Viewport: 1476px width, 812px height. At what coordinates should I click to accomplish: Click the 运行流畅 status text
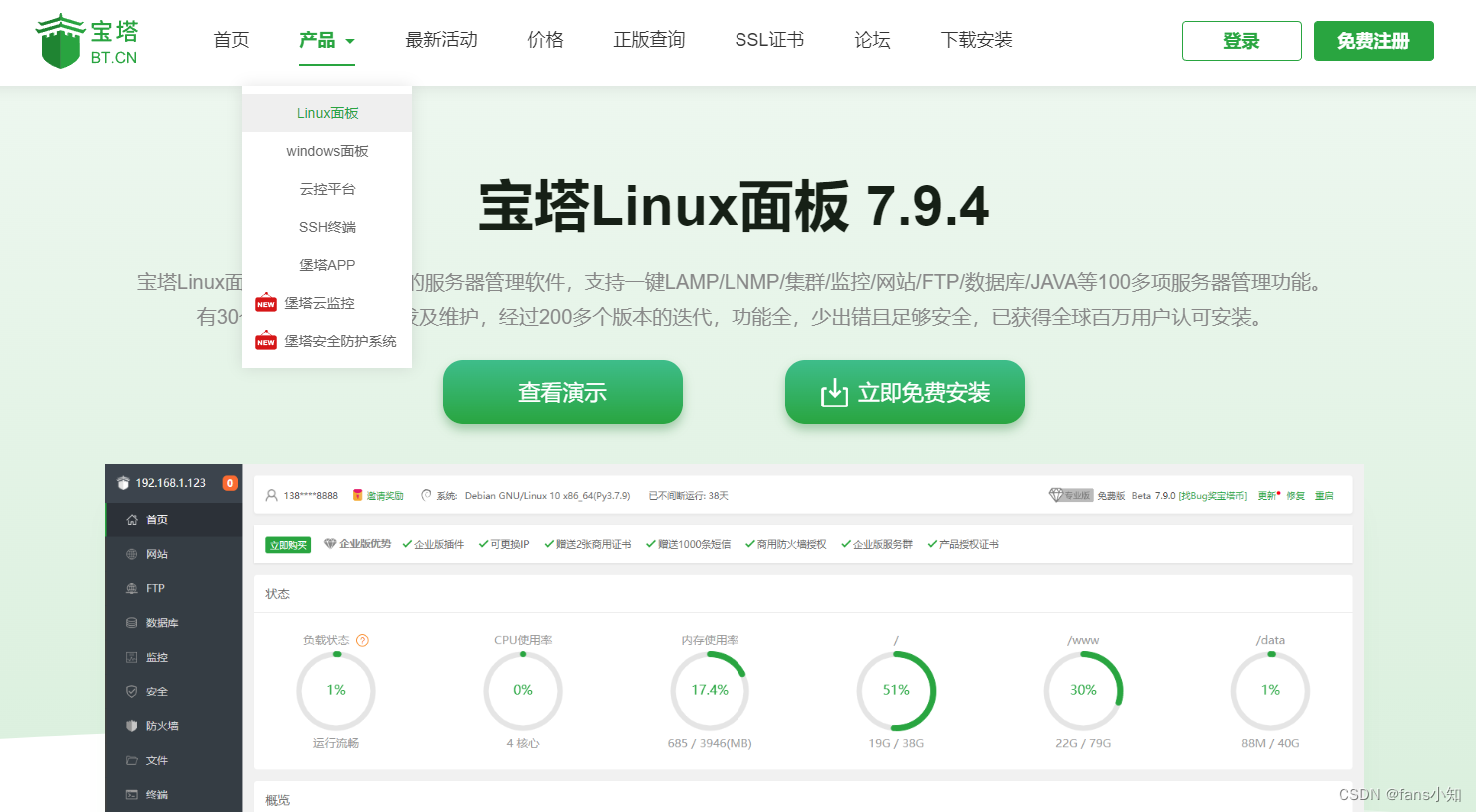(336, 744)
